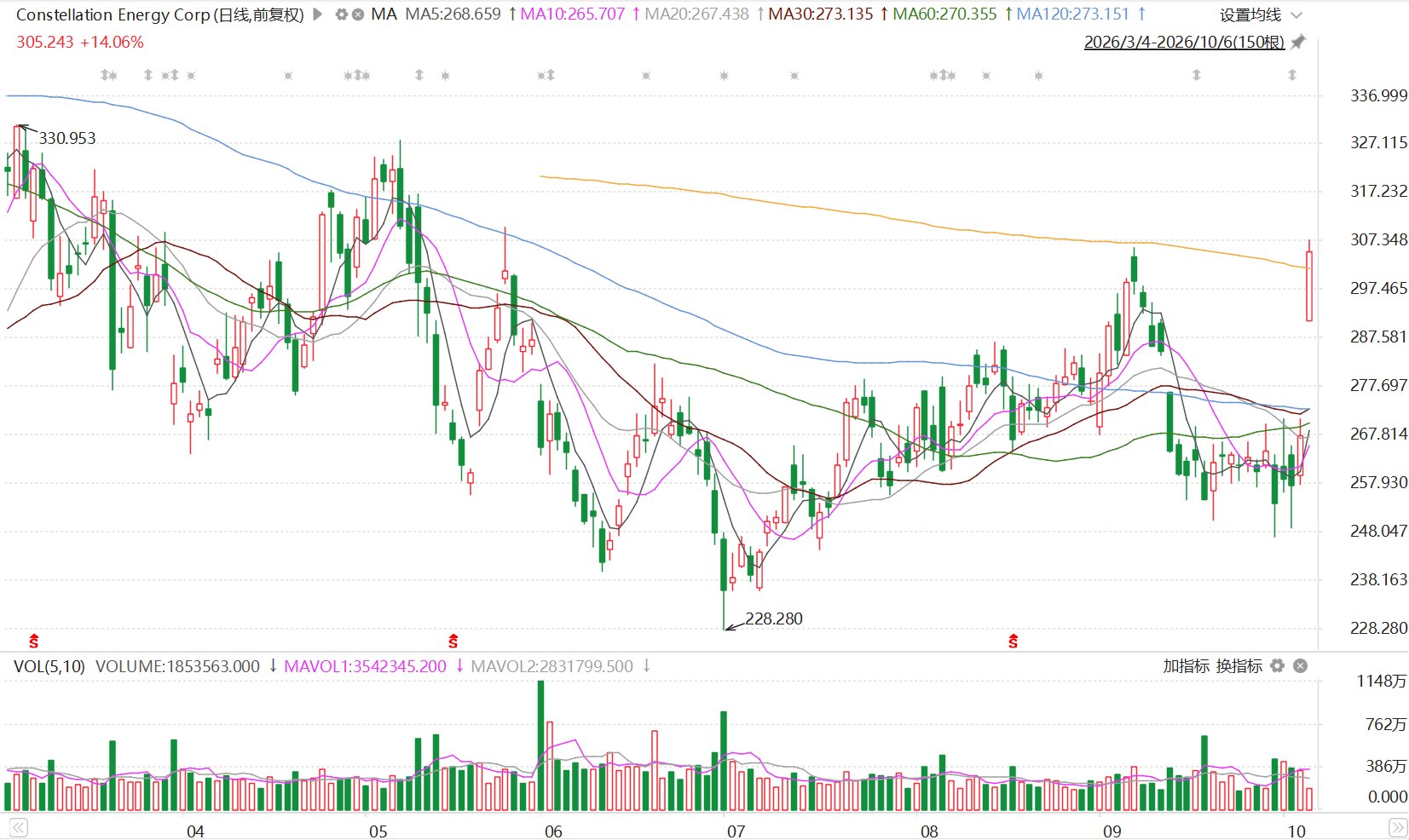The height and width of the screenshot is (840, 1409).
Task: Select the MA5:268.659 label
Action: click(453, 14)
